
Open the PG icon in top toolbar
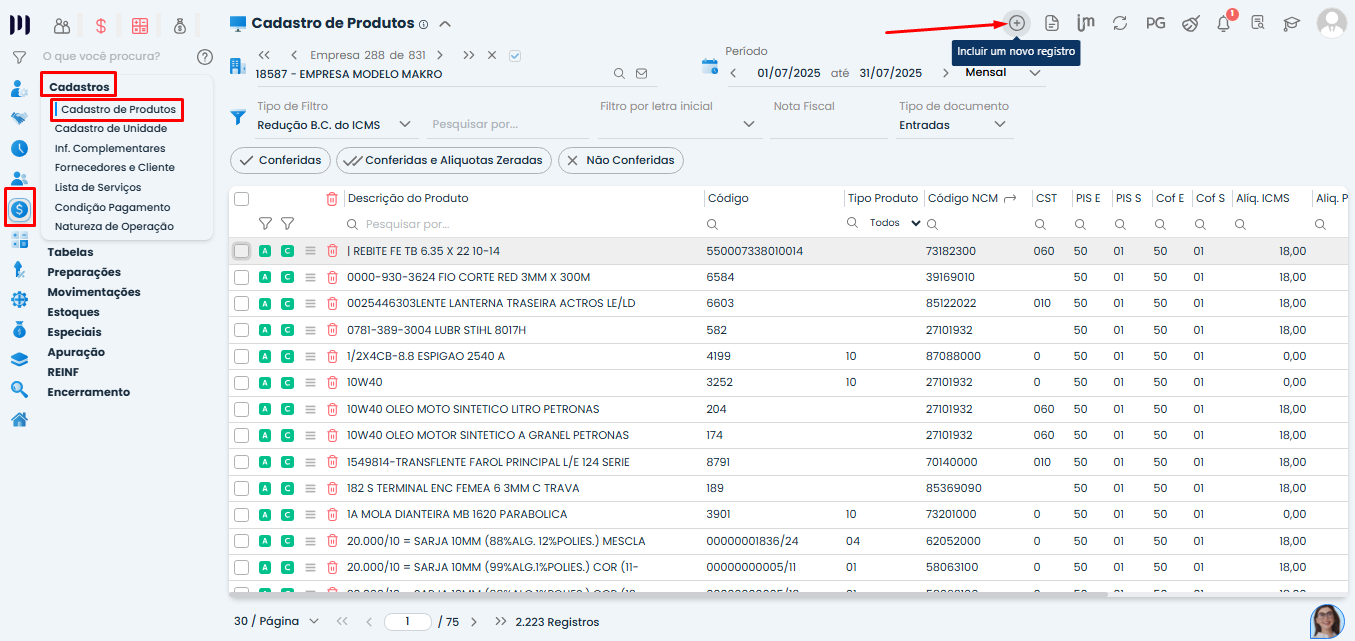click(x=1155, y=23)
